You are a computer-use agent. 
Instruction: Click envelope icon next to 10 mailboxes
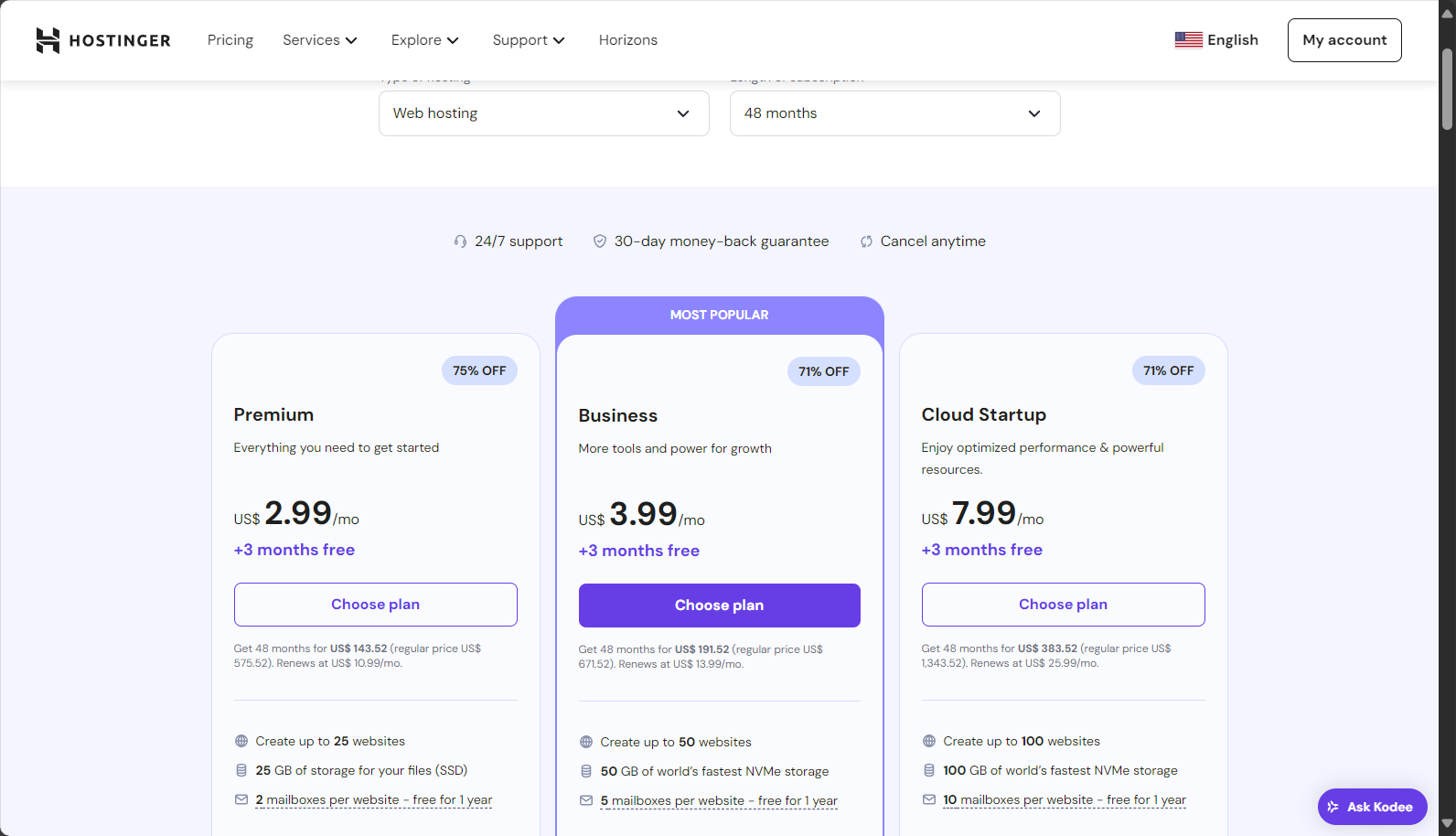[929, 799]
